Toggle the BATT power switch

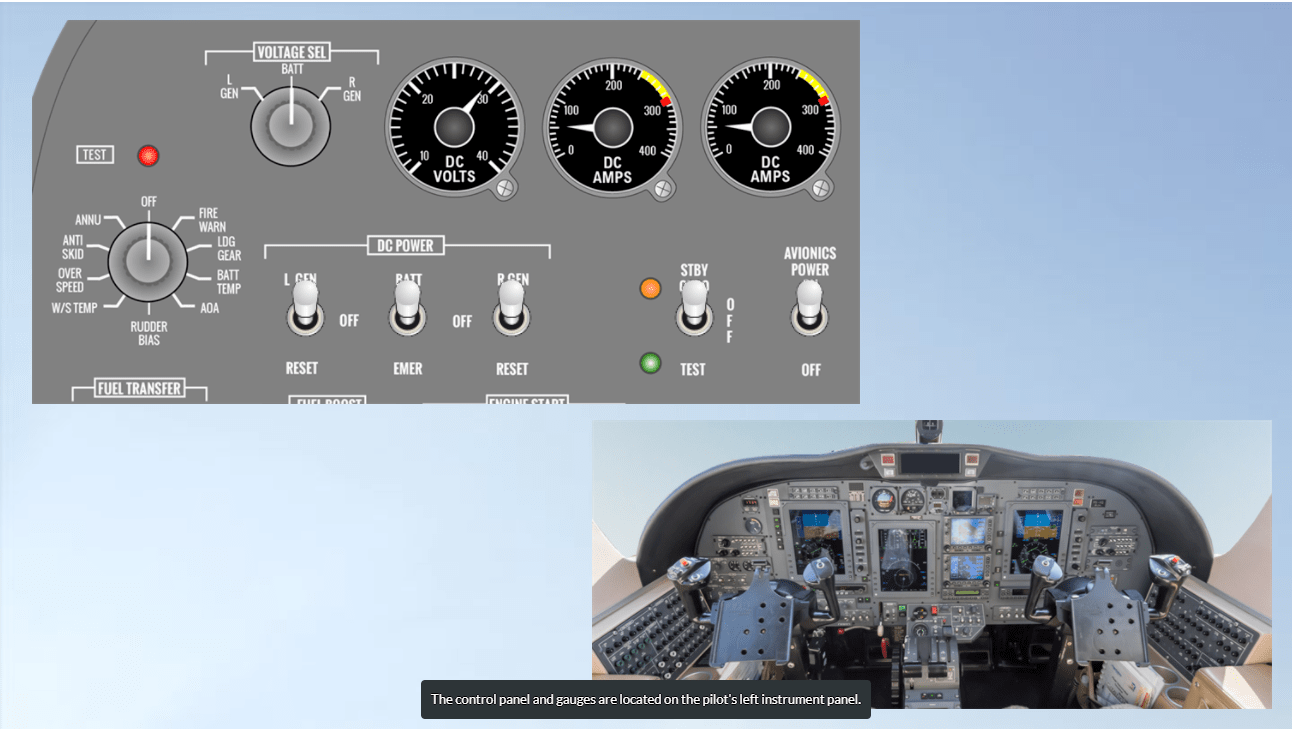point(407,306)
